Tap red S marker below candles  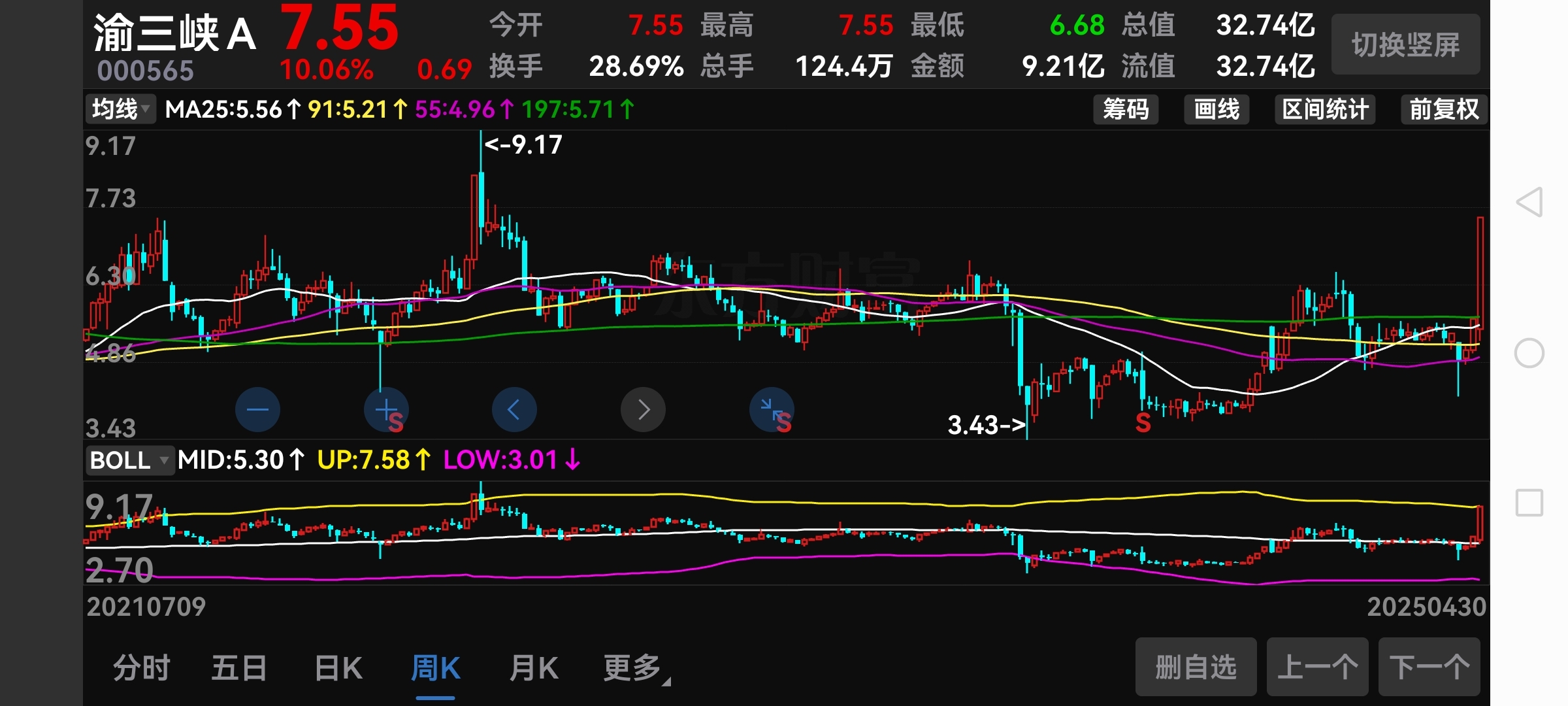coord(1143,423)
